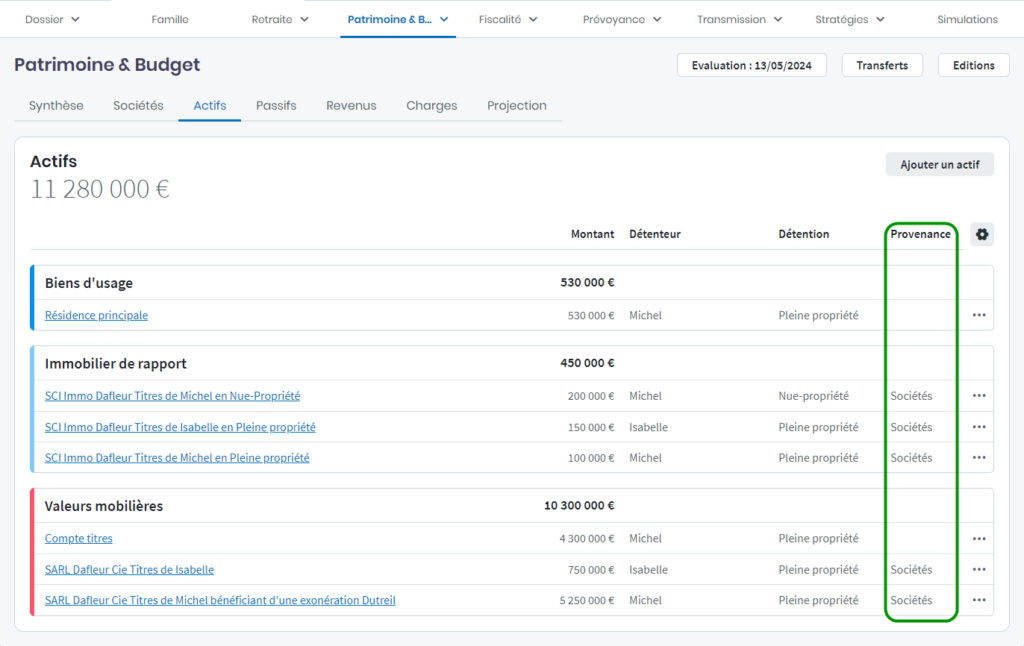Viewport: 1024px width, 646px height.
Task: Open the Résidence principale asset link
Action: tap(96, 316)
